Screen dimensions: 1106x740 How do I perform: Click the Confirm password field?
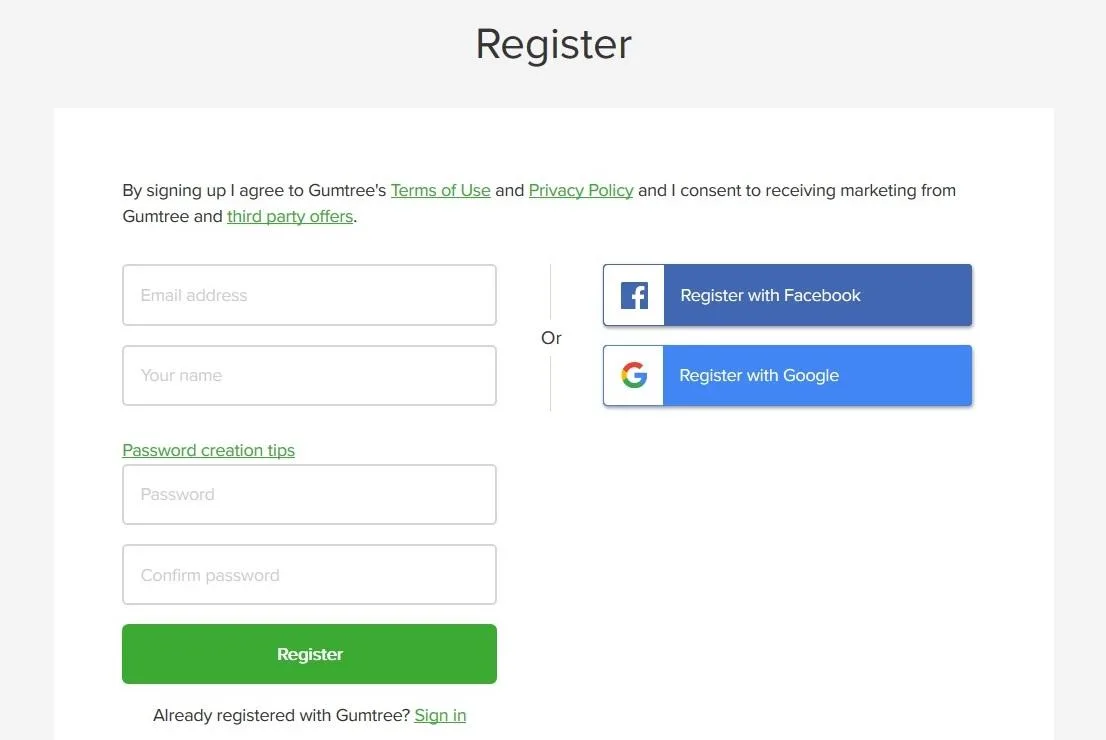click(309, 574)
